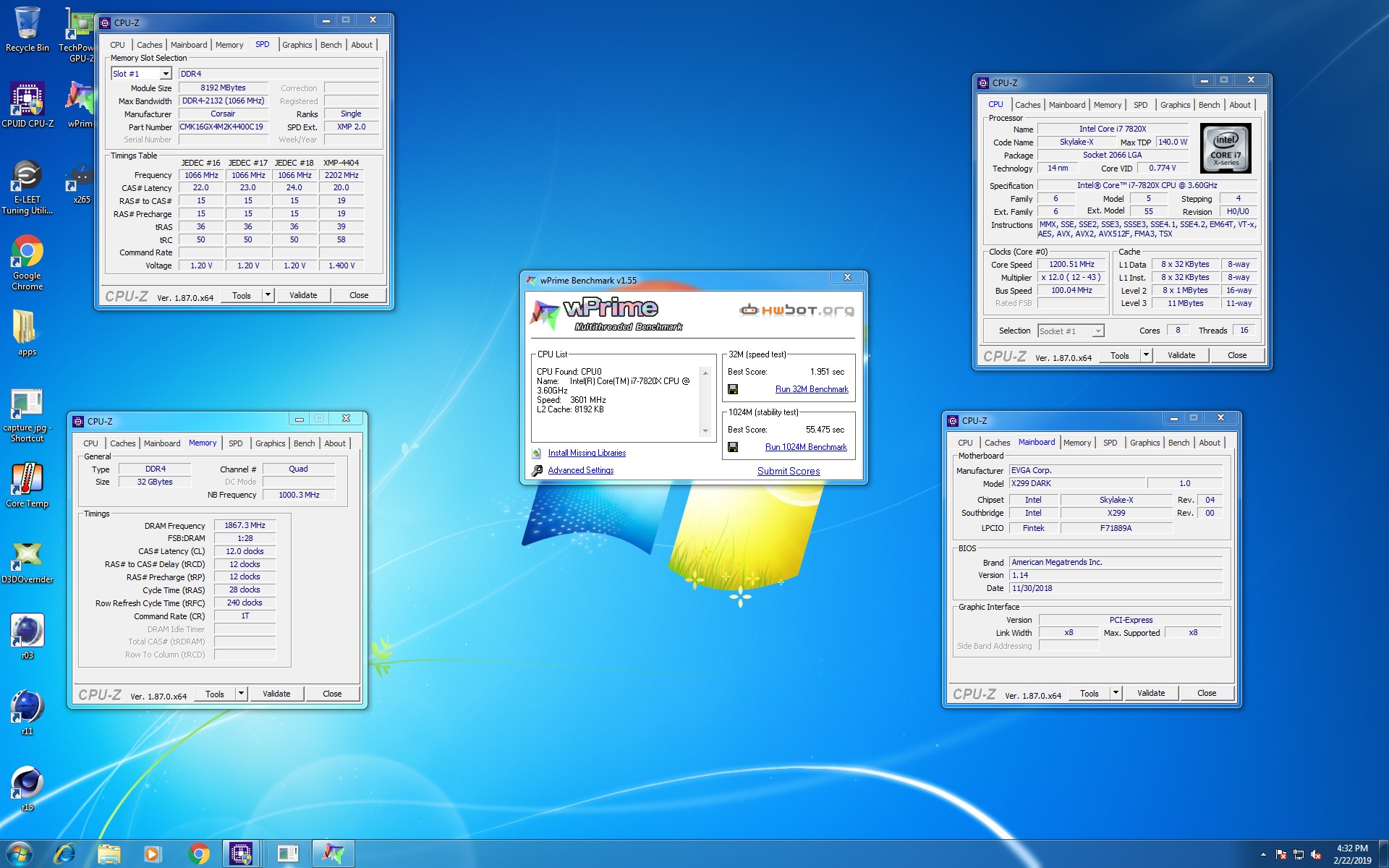The image size is (1389, 868).
Task: Switch to Mainboard tab in SPD window
Action: [189, 45]
